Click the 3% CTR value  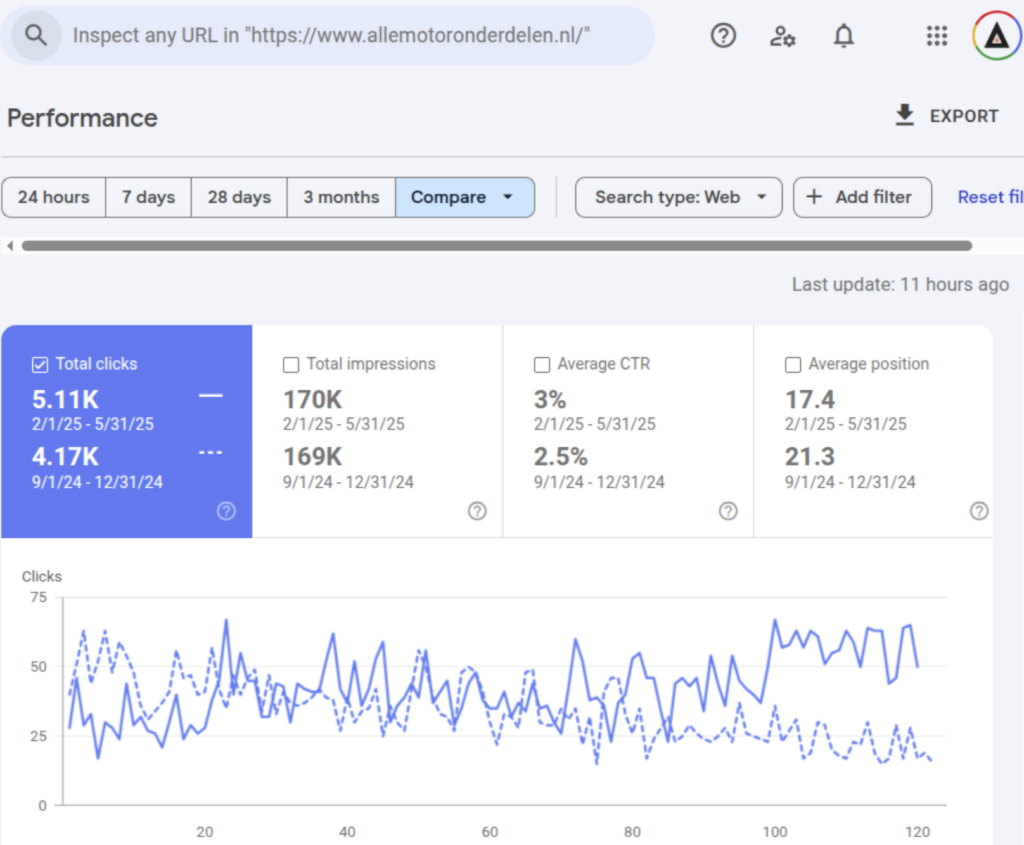[x=550, y=400]
